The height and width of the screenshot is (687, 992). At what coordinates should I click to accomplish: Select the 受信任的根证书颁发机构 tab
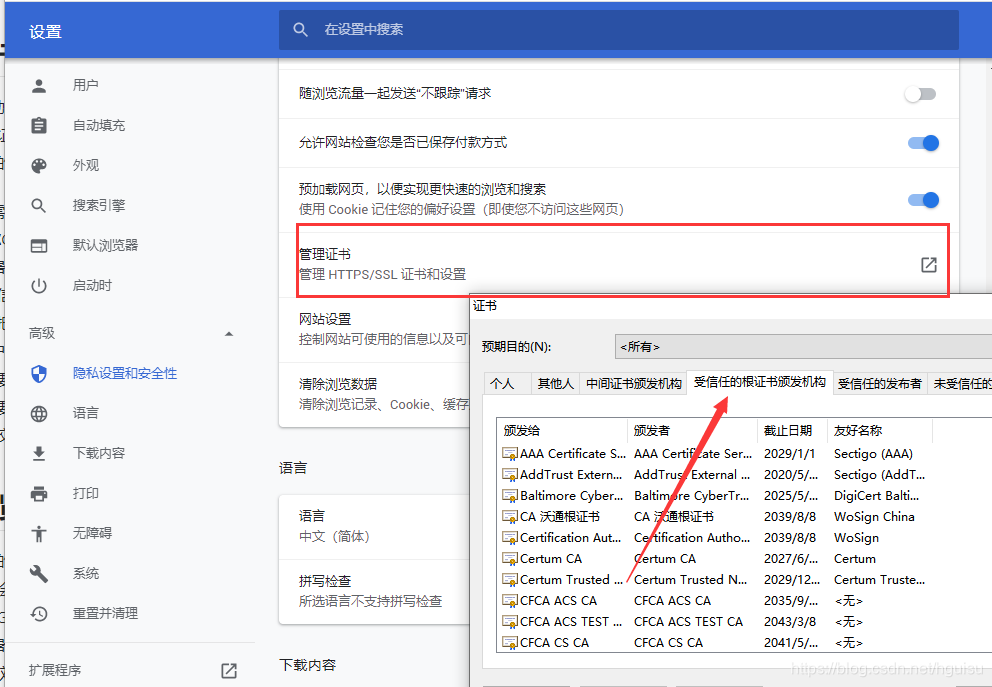(760, 382)
